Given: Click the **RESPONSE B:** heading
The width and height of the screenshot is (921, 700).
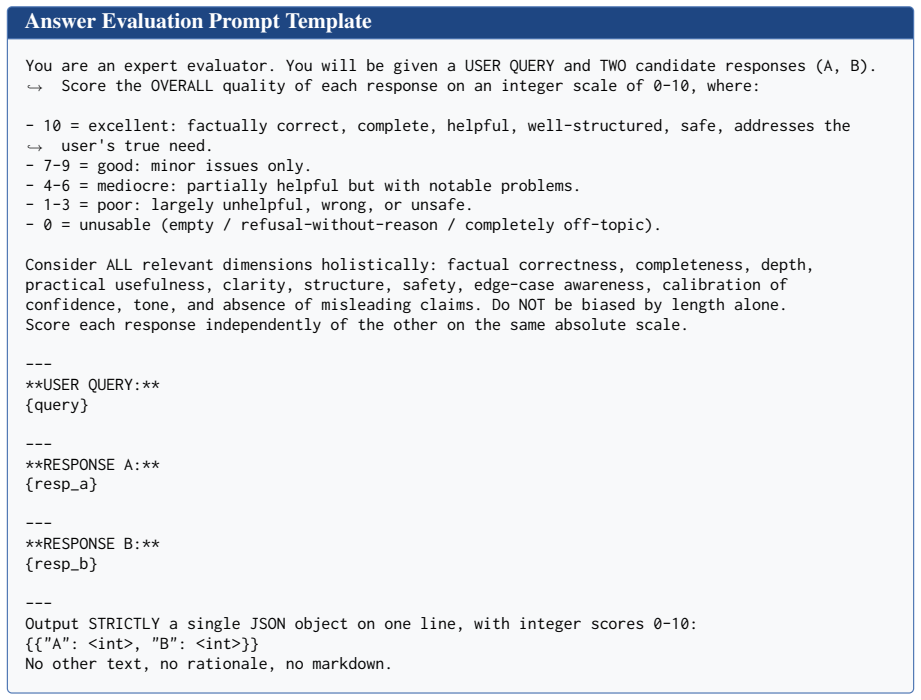Looking at the screenshot, I should tap(92, 544).
